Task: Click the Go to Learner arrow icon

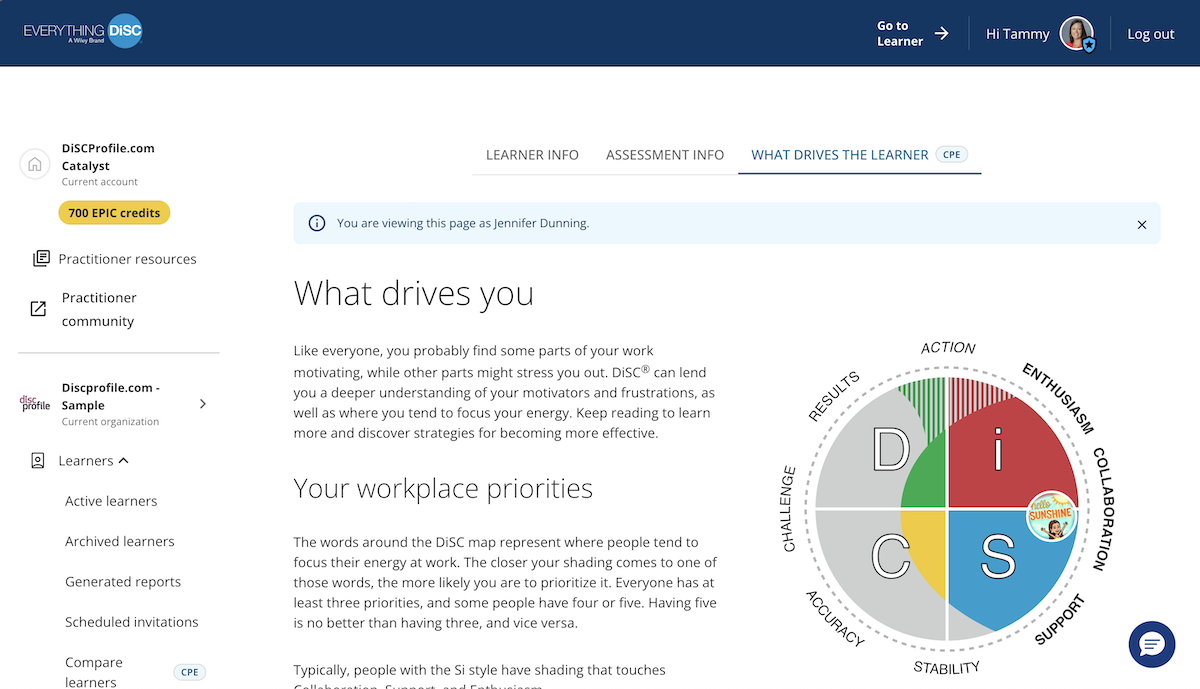Action: coord(941,33)
